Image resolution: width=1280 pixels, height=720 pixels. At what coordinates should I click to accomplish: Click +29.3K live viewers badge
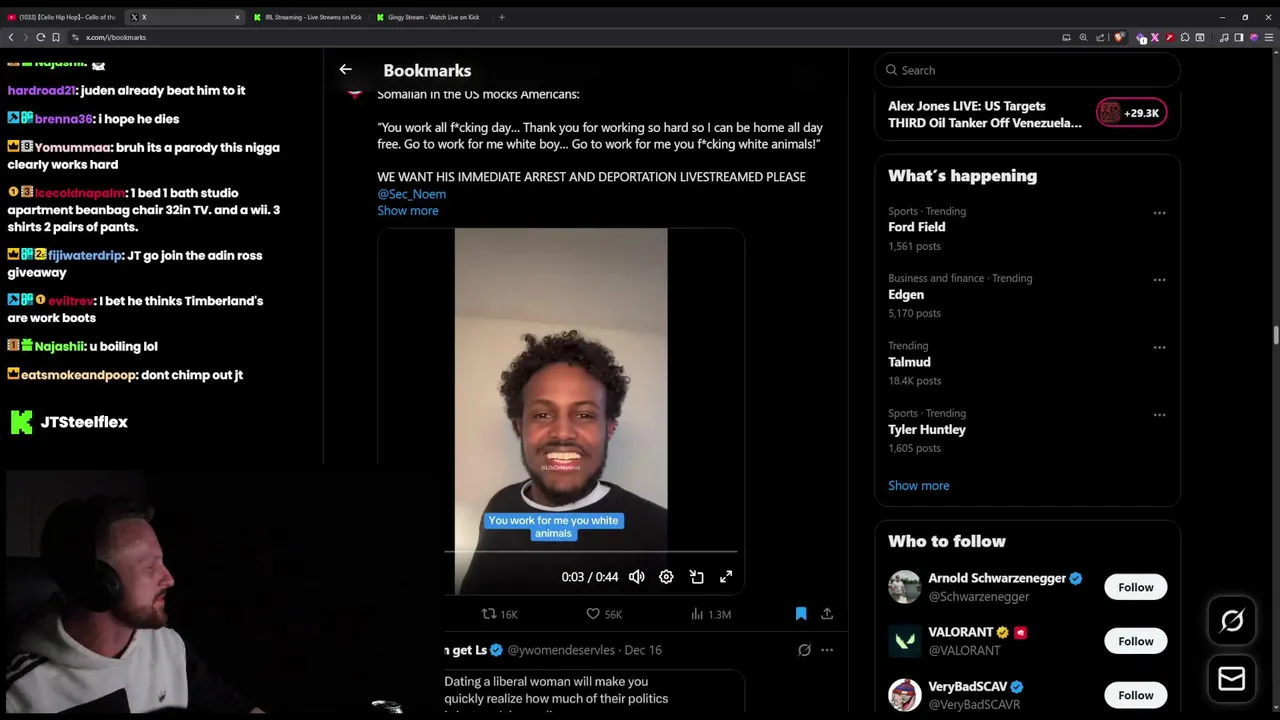tap(1131, 113)
